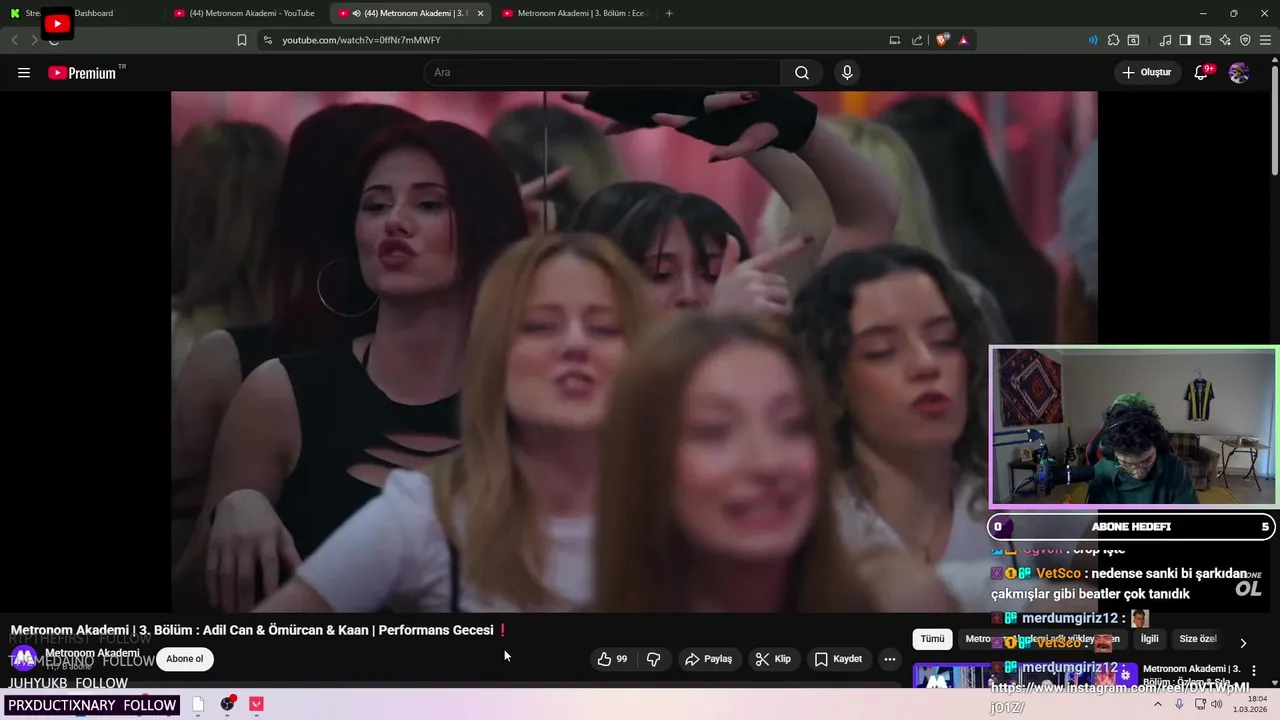Open the red Pocket-style taskbar app
This screenshot has width=1280, height=720.
click(256, 704)
